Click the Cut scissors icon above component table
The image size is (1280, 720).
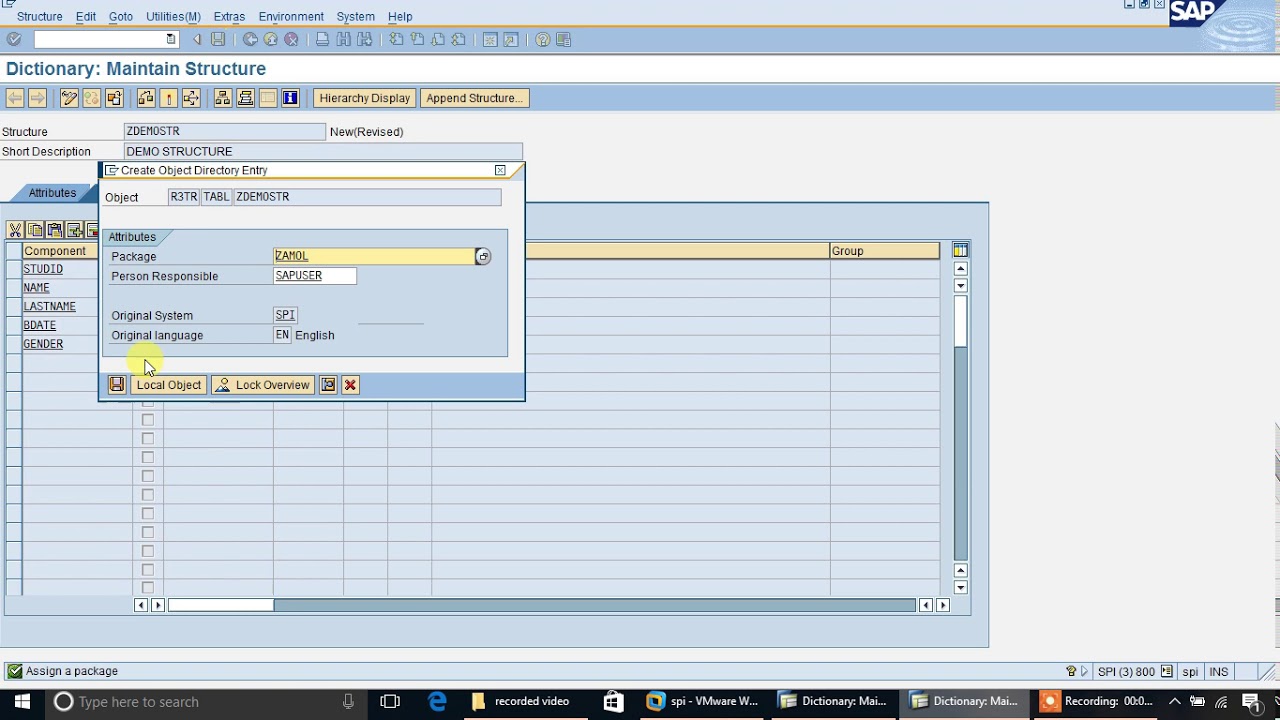[x=15, y=230]
